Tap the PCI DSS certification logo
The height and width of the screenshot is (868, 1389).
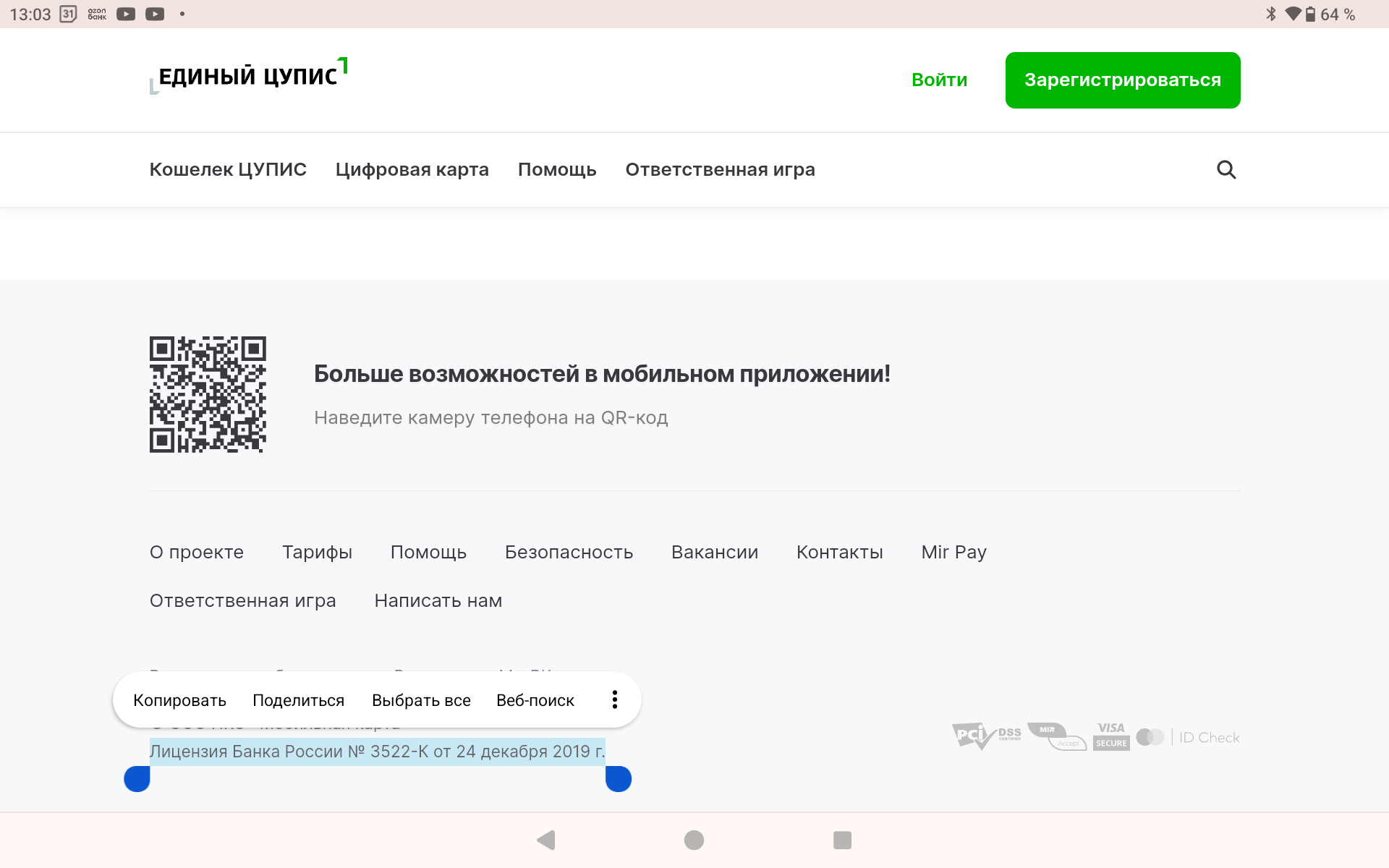point(985,736)
